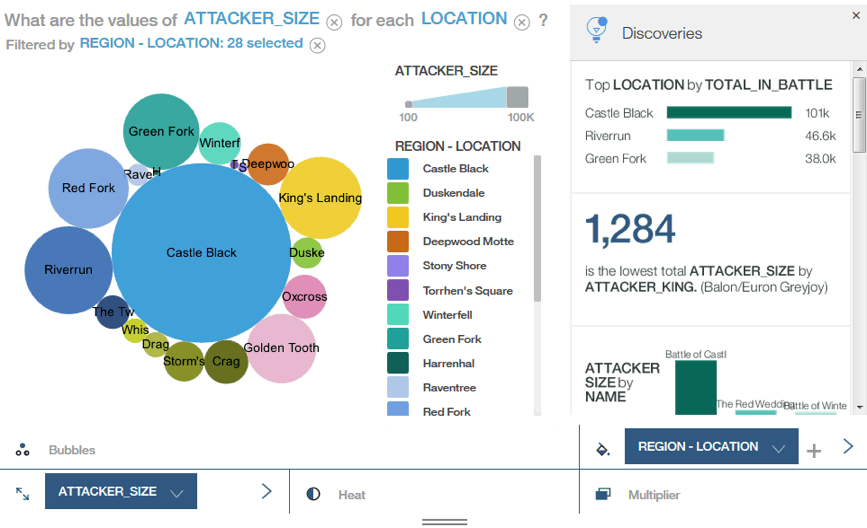Viewport: 867px width, 528px height.
Task: Select the Raventree legend swatch
Action: [398, 388]
